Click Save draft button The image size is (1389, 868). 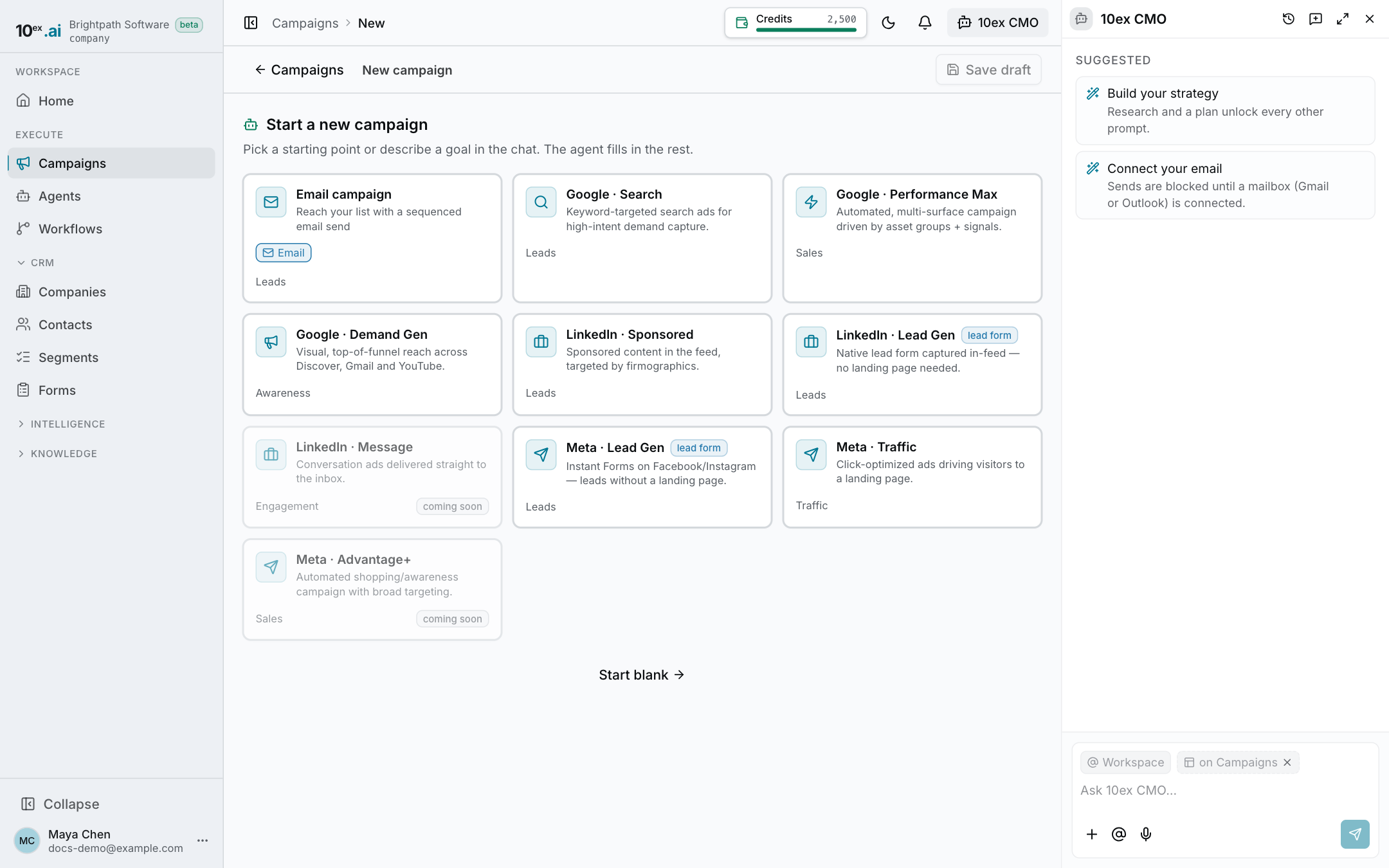coord(988,69)
